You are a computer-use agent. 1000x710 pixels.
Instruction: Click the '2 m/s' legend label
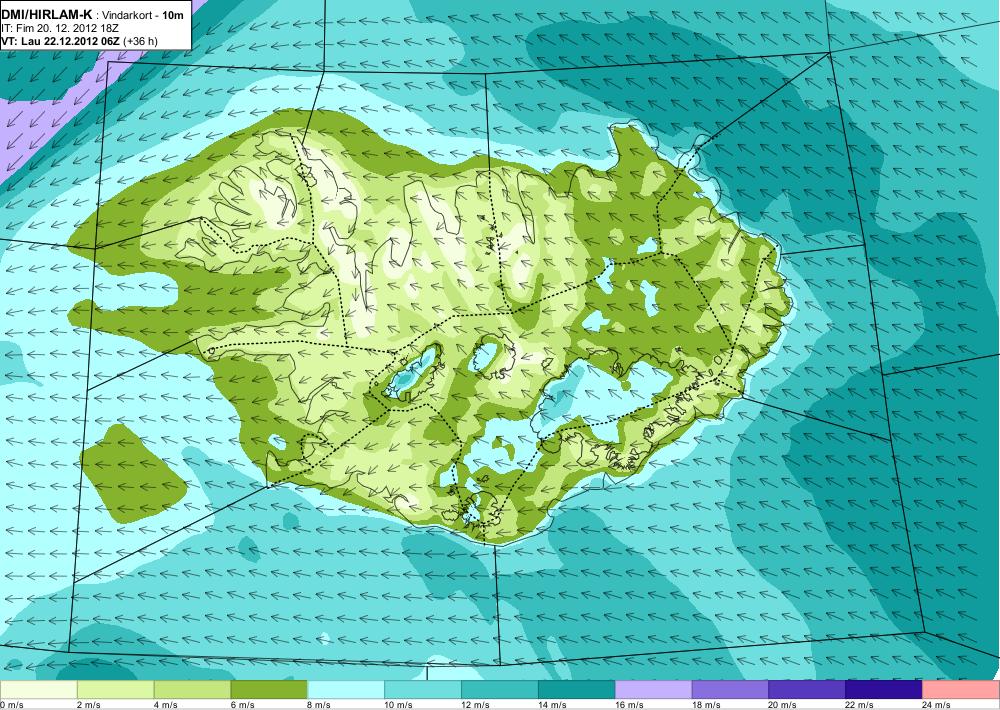[89, 705]
